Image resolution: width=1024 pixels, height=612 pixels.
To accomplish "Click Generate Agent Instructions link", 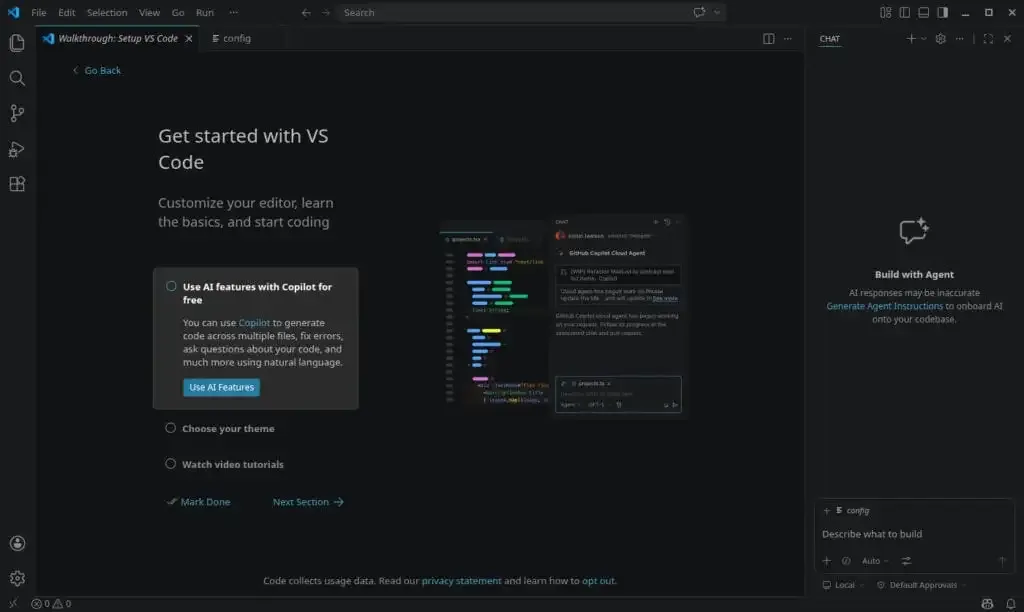I will pyautogui.click(x=884, y=306).
